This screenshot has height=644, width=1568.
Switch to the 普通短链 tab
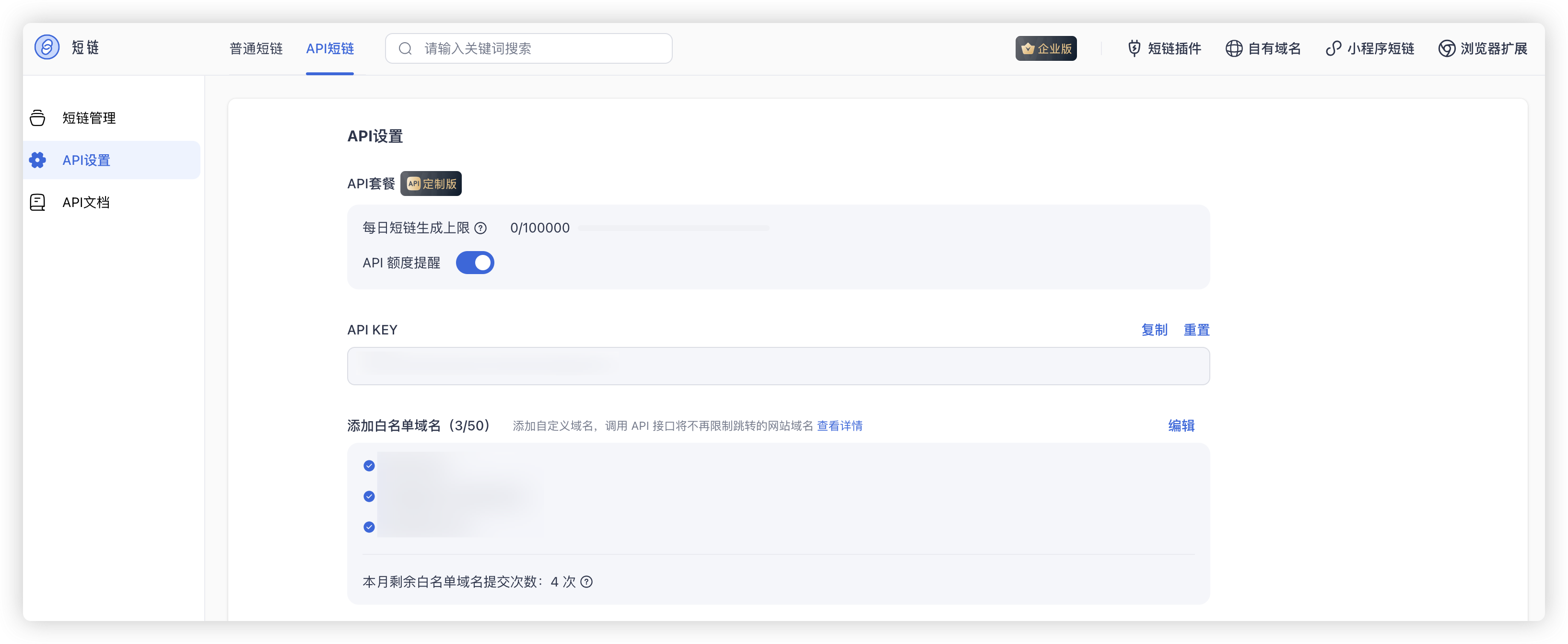point(256,49)
